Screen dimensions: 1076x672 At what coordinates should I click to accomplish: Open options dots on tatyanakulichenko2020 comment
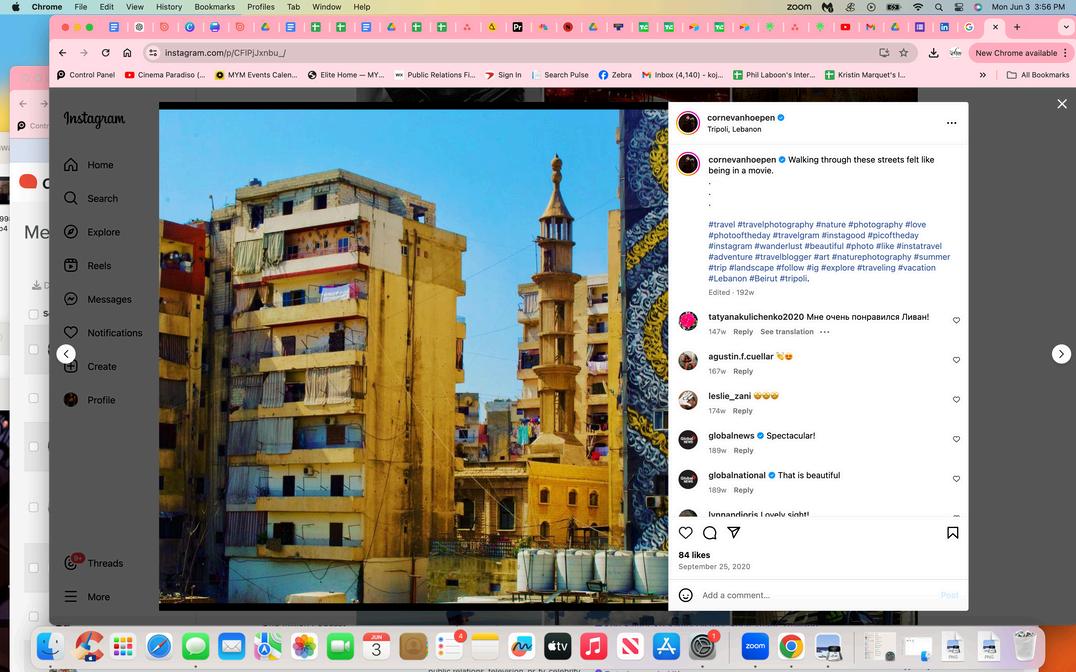pyautogui.click(x=824, y=332)
